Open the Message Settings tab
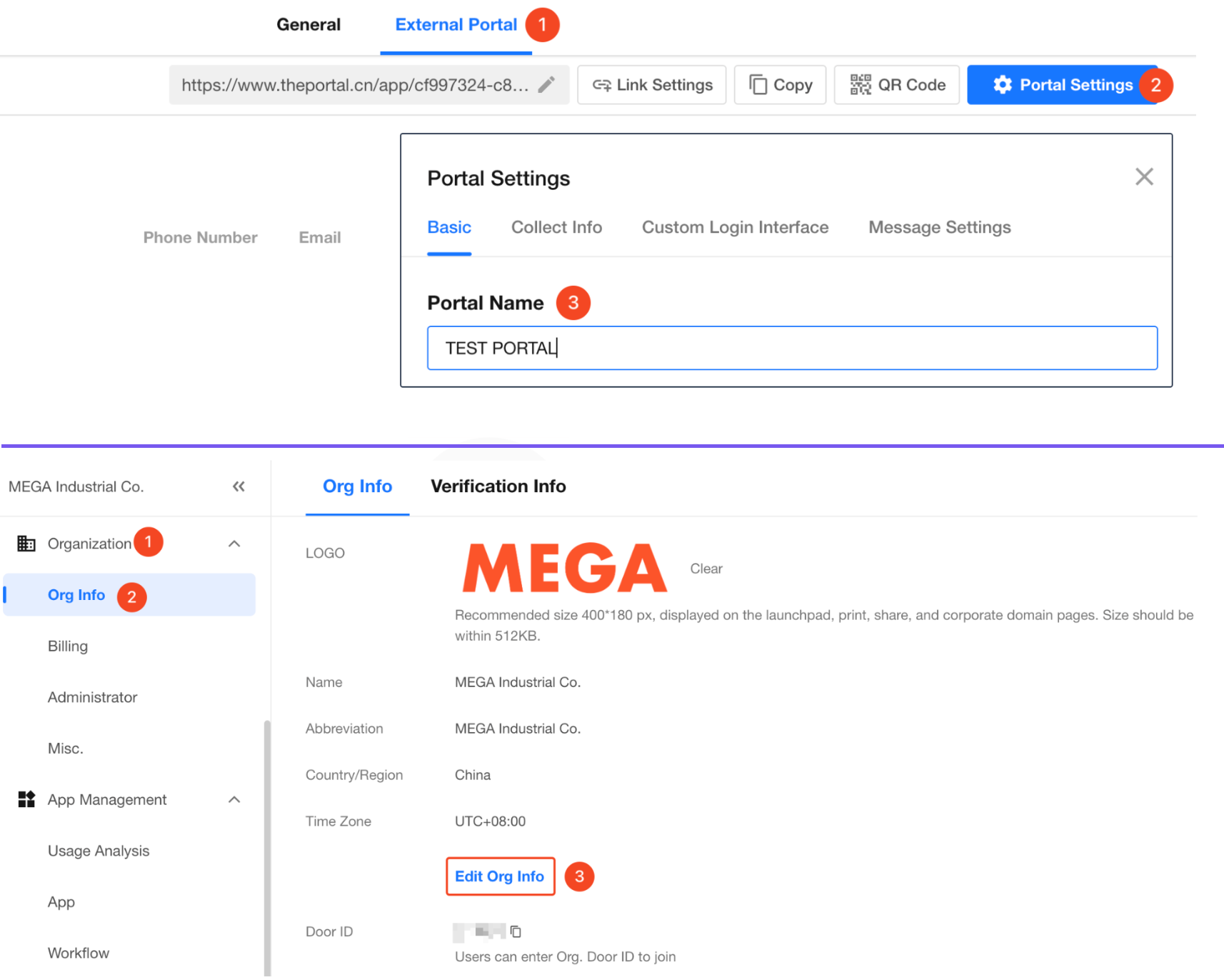Viewport: 1224px width, 980px height. tap(939, 227)
